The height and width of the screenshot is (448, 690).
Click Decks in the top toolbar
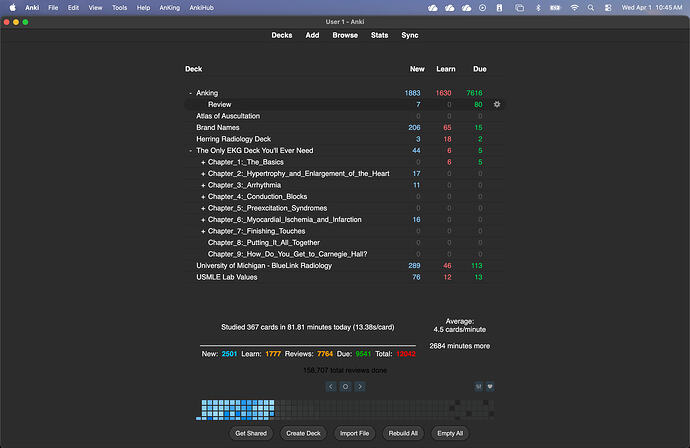pyautogui.click(x=282, y=35)
